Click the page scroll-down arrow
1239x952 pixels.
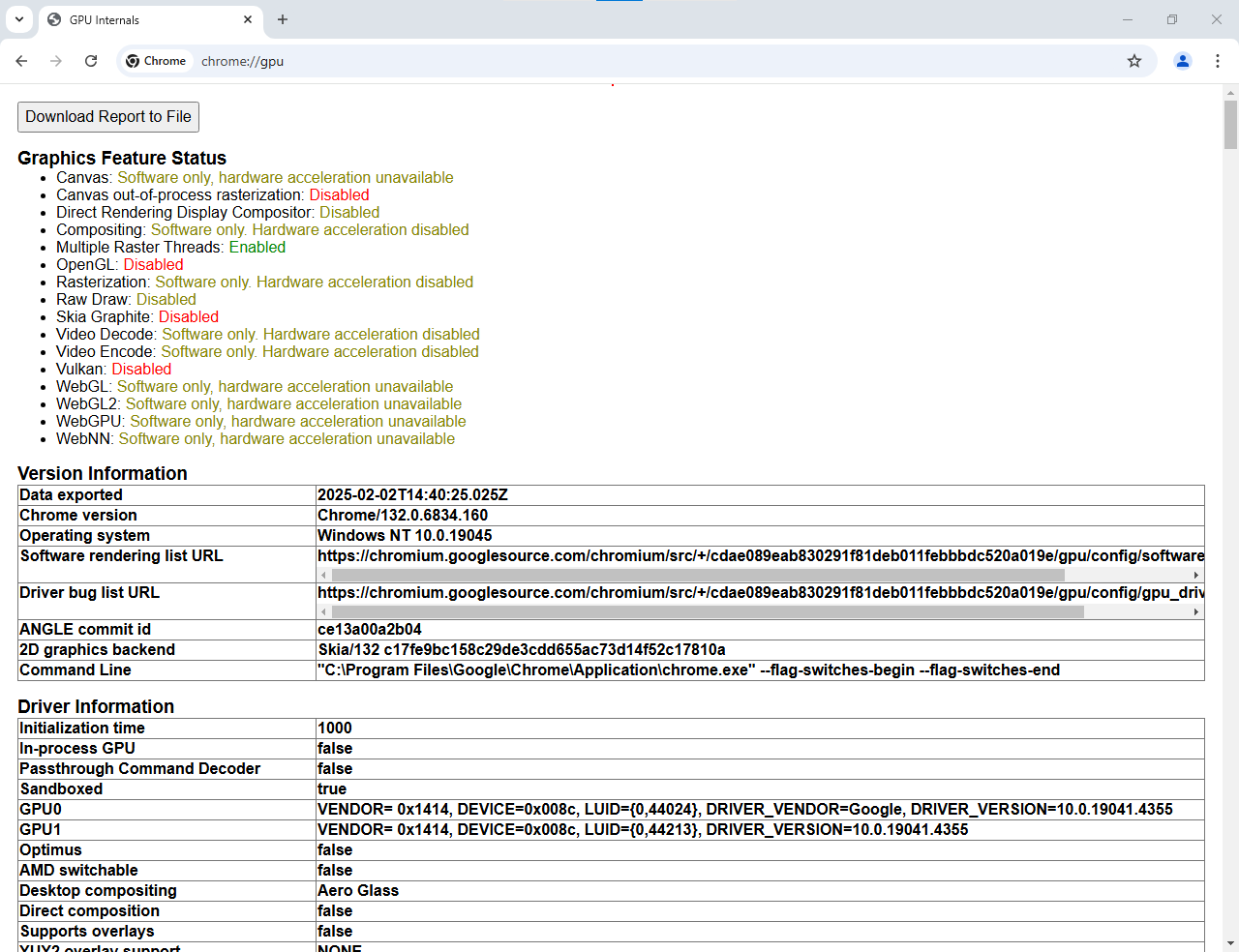pos(1230,943)
